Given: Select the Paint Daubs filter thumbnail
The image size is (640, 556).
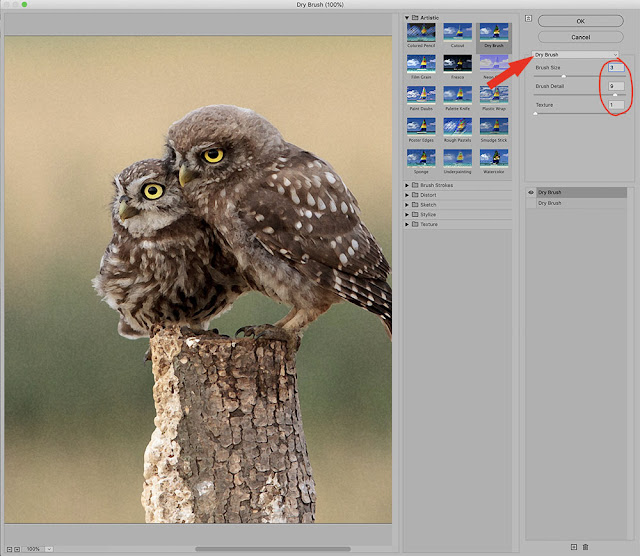Looking at the screenshot, I should [x=421, y=95].
